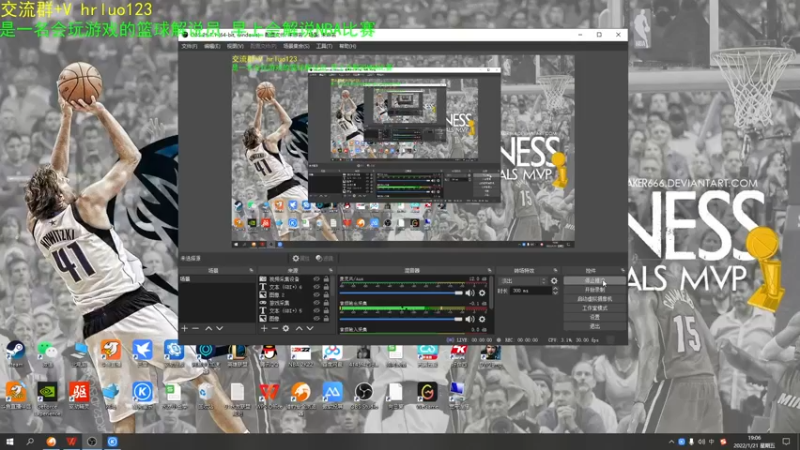The width and height of the screenshot is (800, 450).
Task: Click 停止推流 stop streaming button
Action: [595, 281]
